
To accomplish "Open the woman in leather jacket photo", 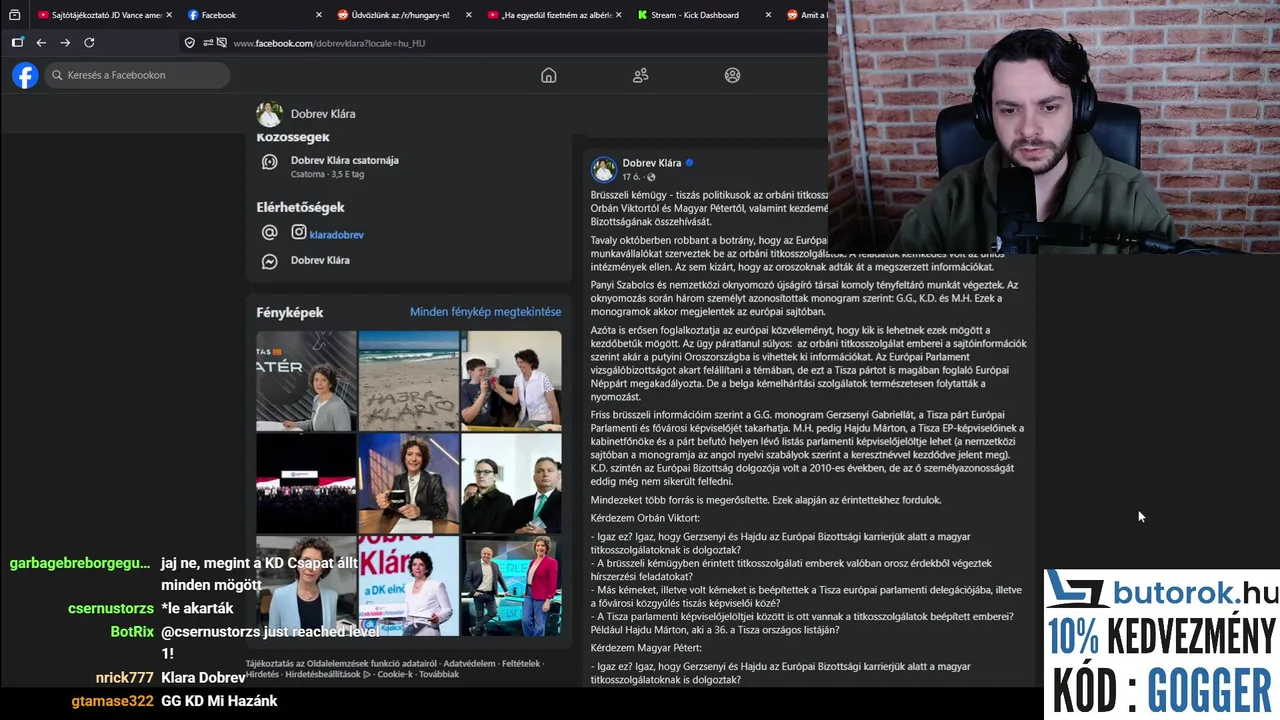I will click(x=408, y=483).
